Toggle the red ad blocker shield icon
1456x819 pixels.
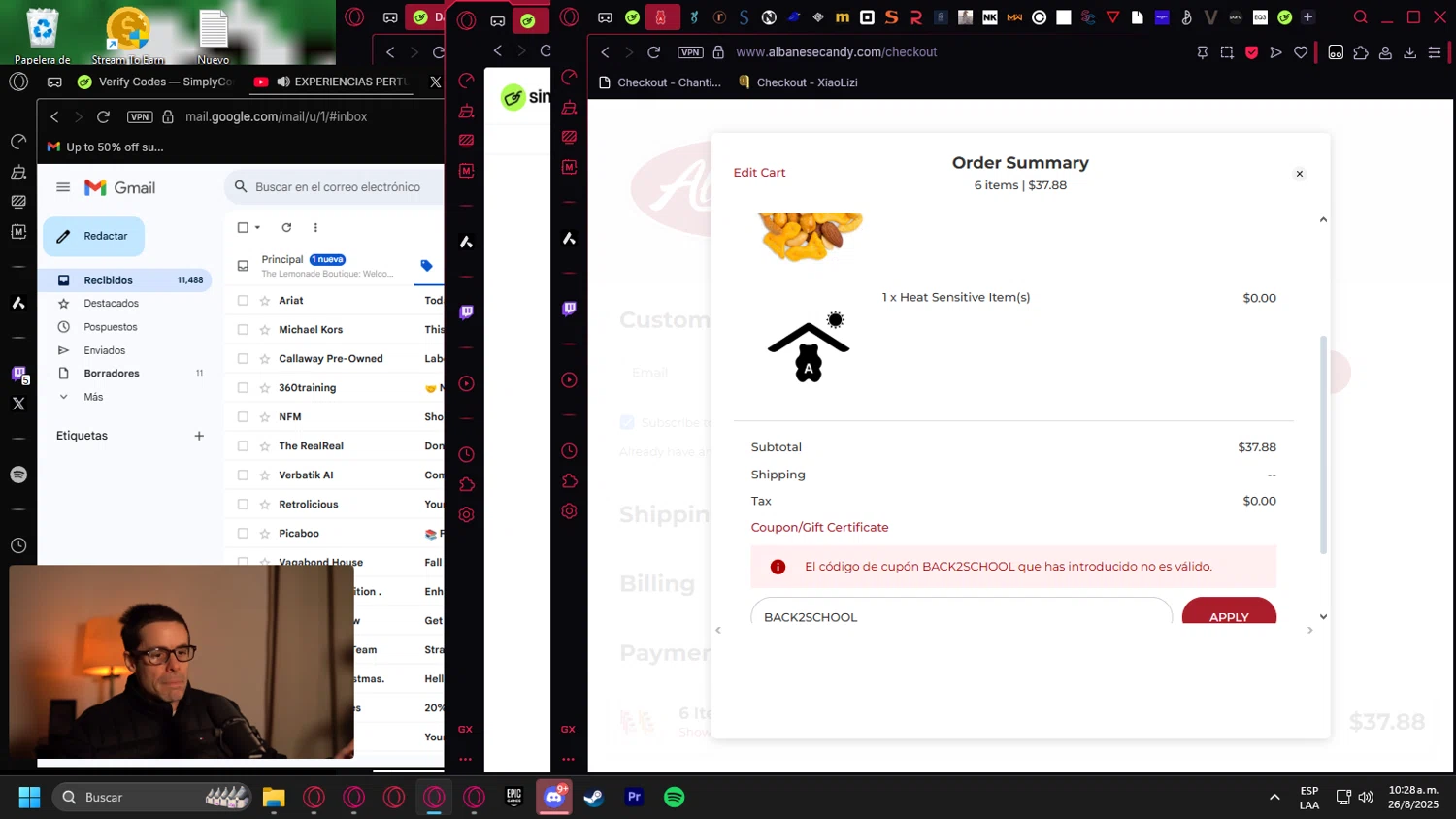pos(1251,52)
